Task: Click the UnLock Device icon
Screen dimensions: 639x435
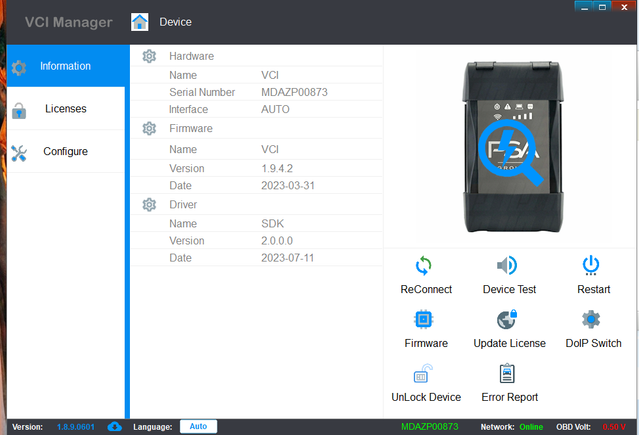Action: 423,373
